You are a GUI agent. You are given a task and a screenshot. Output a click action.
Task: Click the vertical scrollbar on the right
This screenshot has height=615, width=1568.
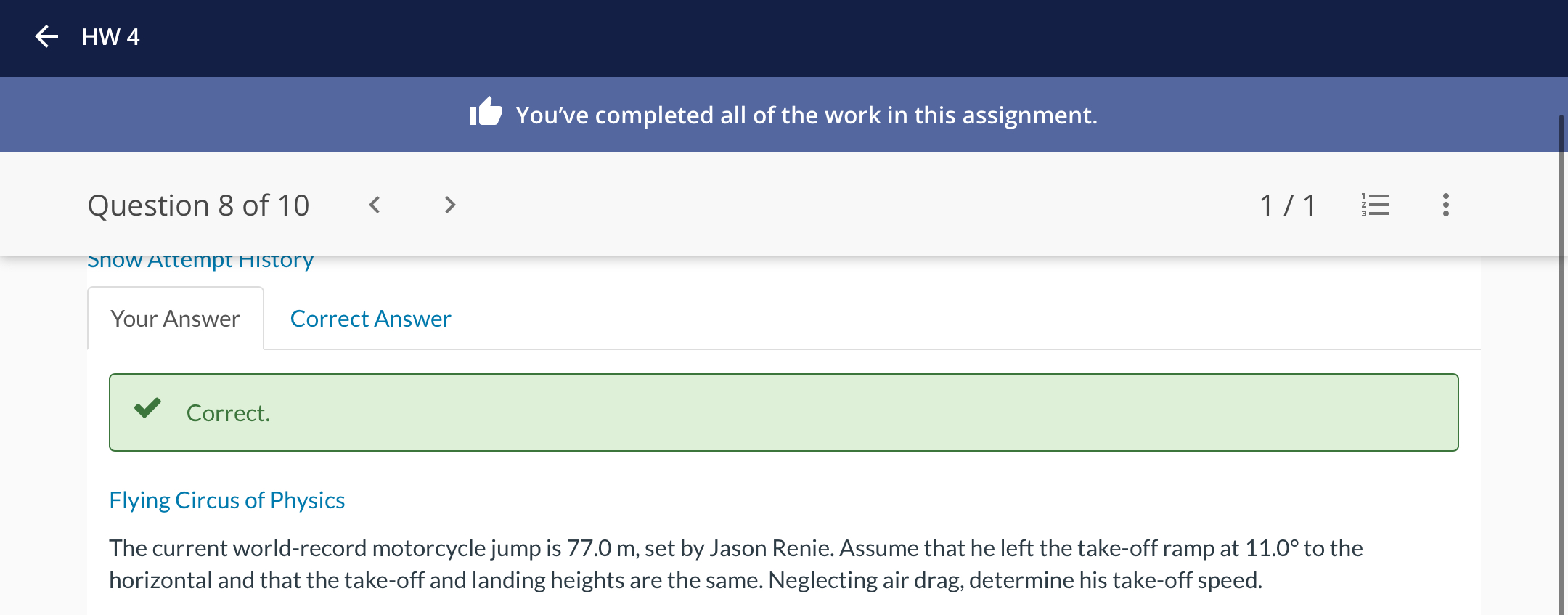(1562, 363)
